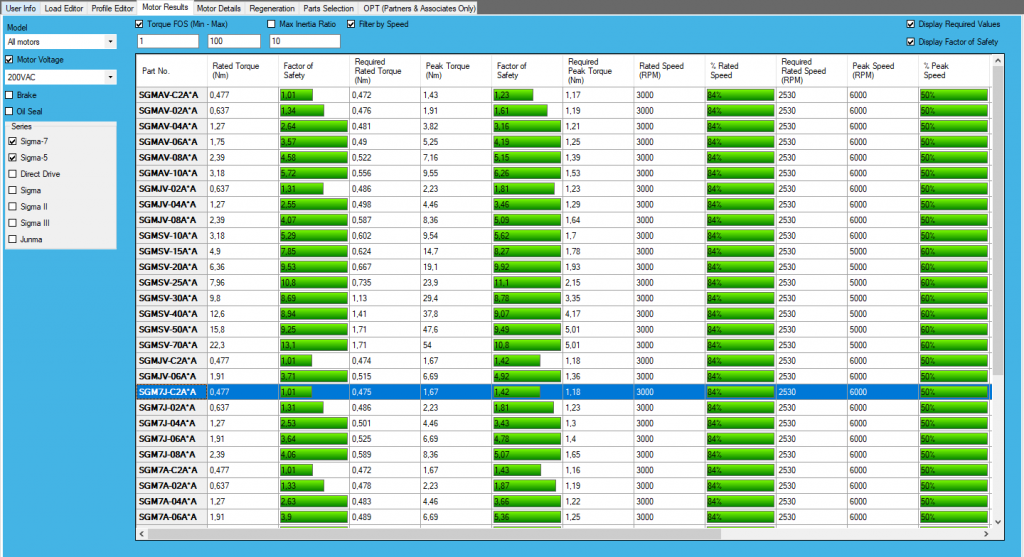
Task: Check the Sigma III series
Action: [12, 223]
